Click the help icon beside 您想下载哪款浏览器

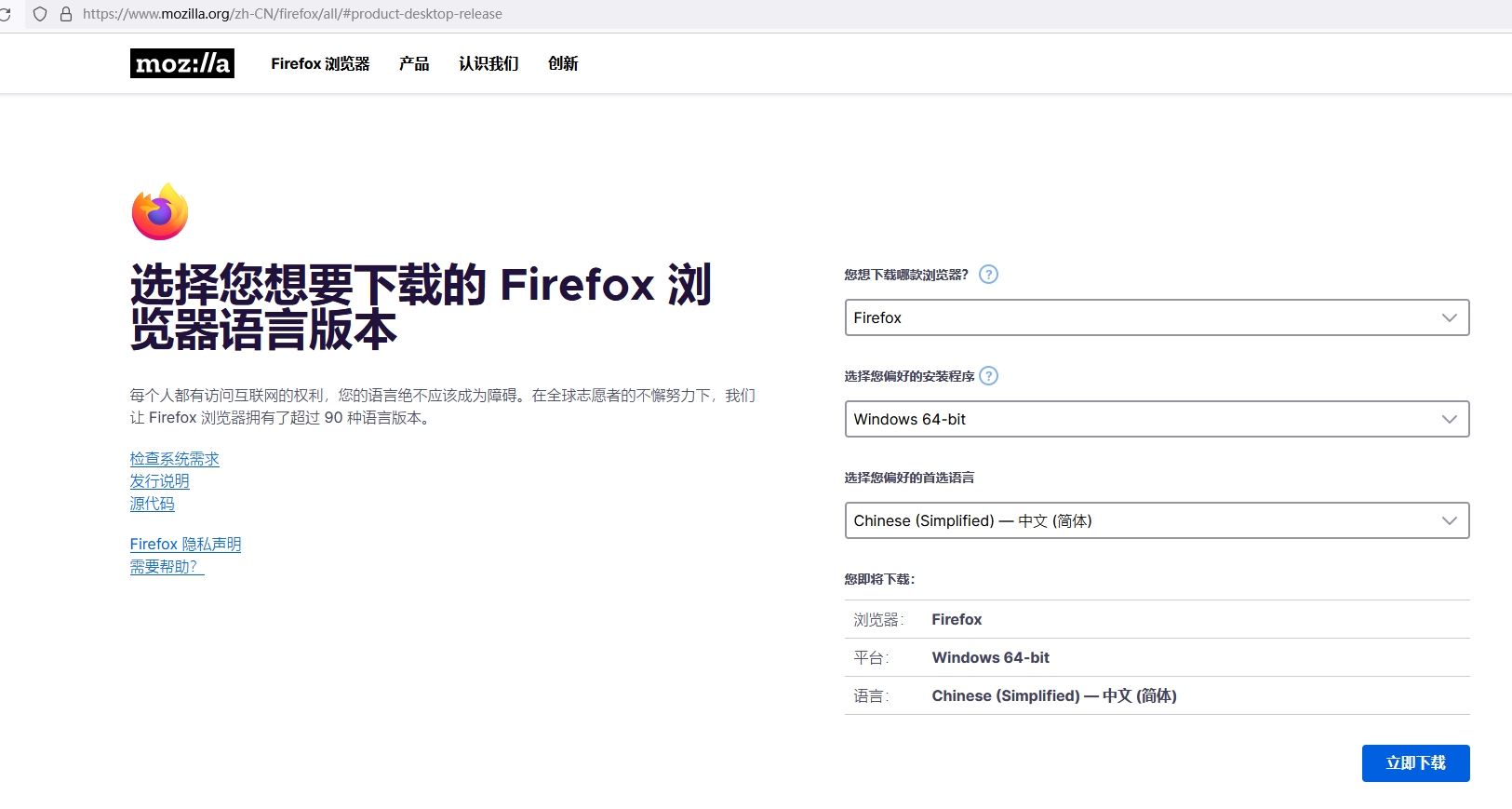pos(989,275)
